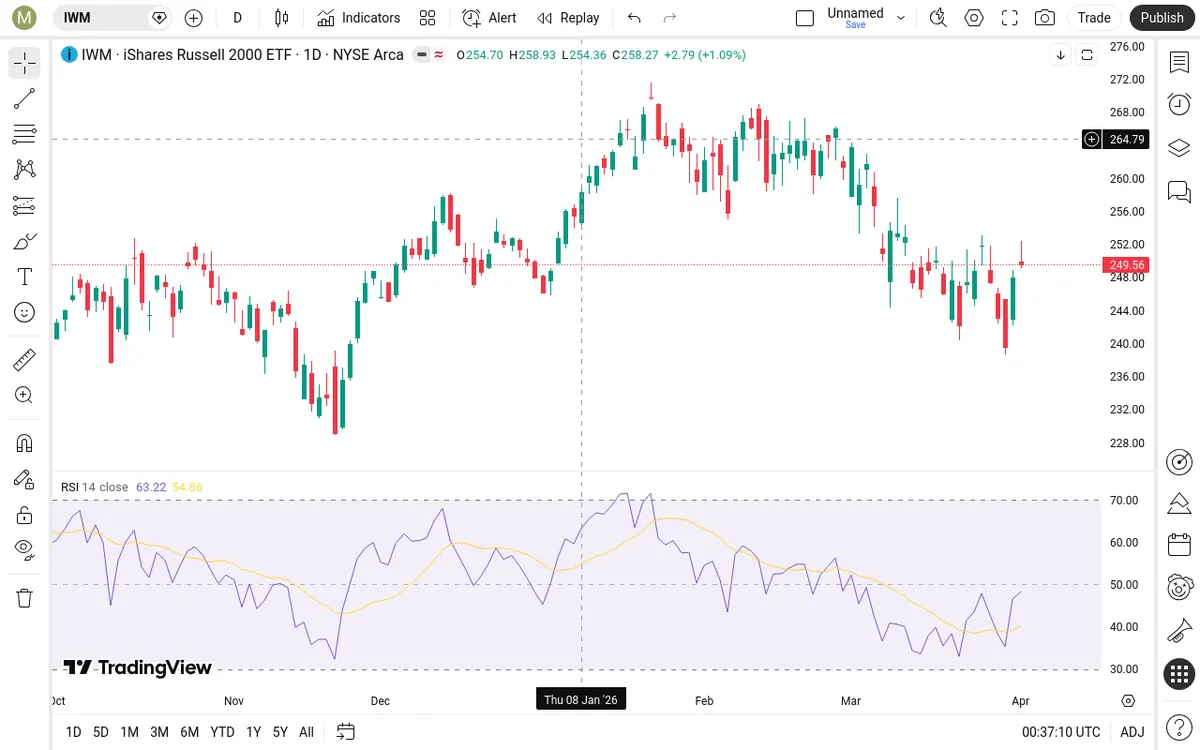Expand the layout management dropdown arrow
This screenshot has height=750, width=1200.
point(901,18)
